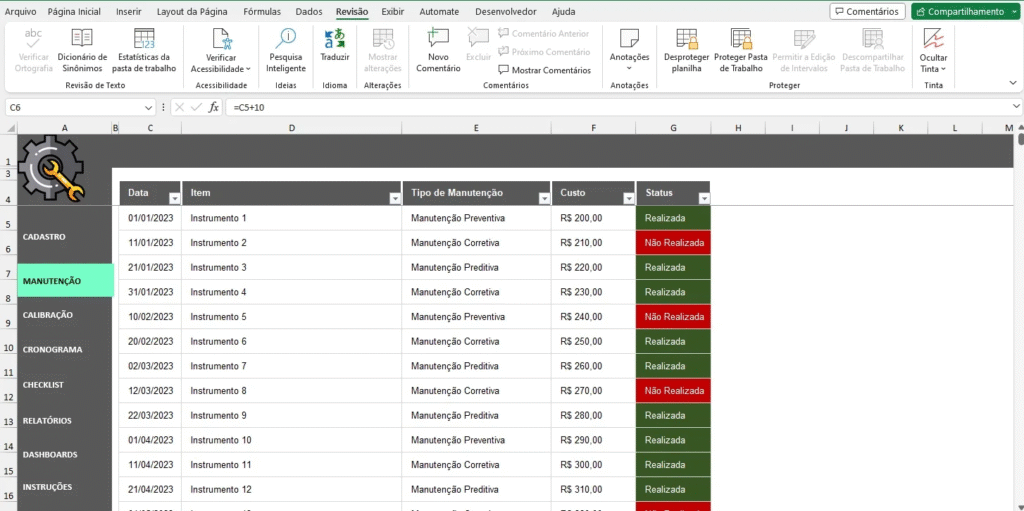Image resolution: width=1024 pixels, height=511 pixels.
Task: Open the Data column filter dropdown
Action: click(174, 198)
